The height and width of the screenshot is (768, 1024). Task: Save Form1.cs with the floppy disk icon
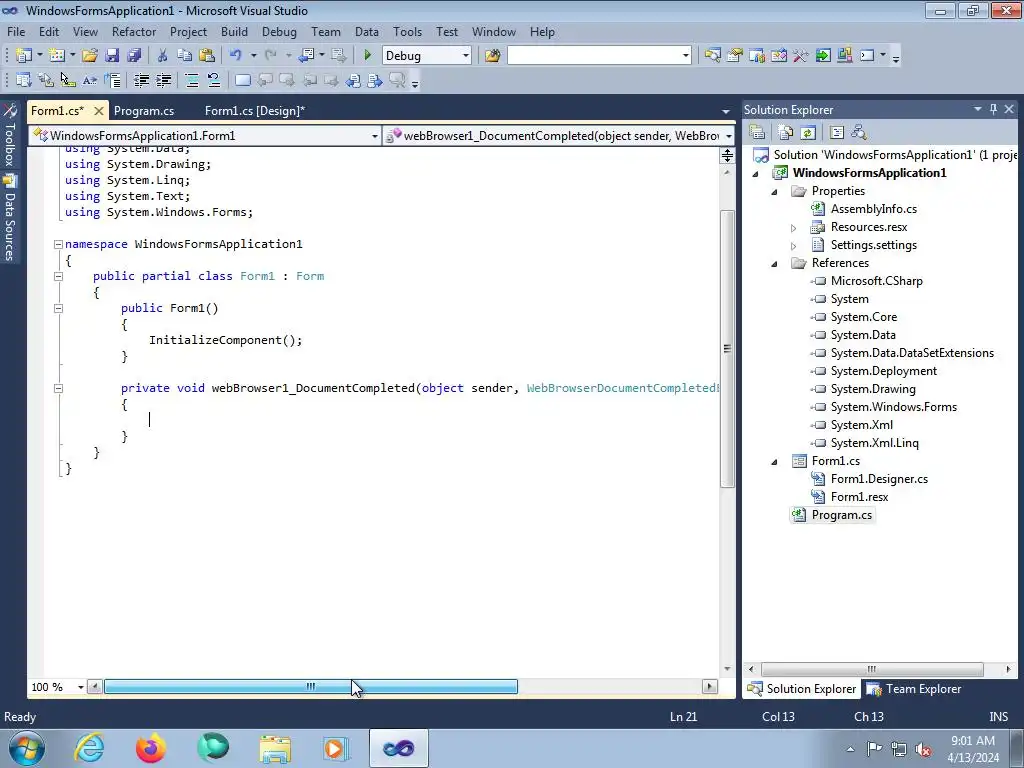point(112,56)
